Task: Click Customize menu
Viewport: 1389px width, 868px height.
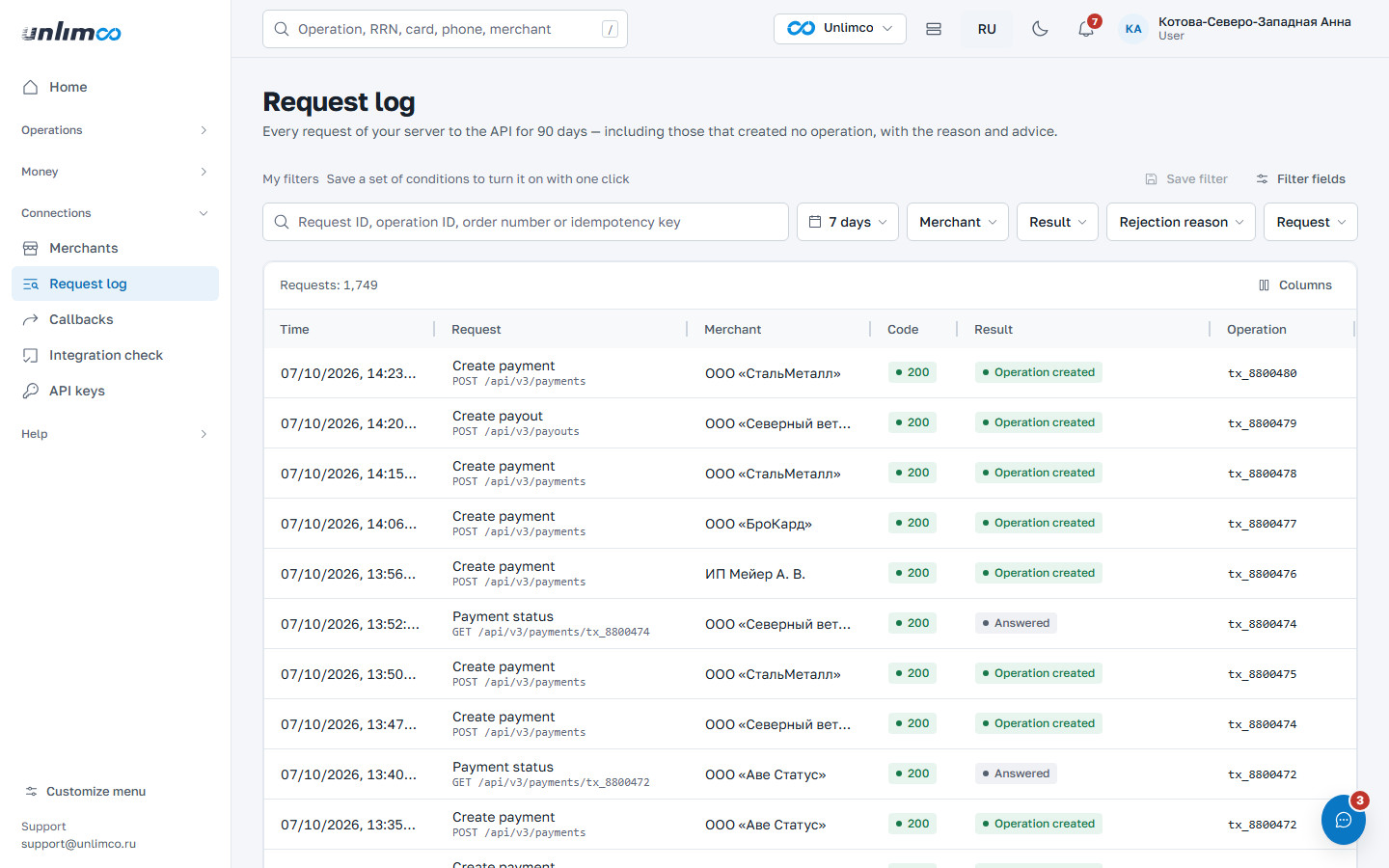Action: pos(86,792)
